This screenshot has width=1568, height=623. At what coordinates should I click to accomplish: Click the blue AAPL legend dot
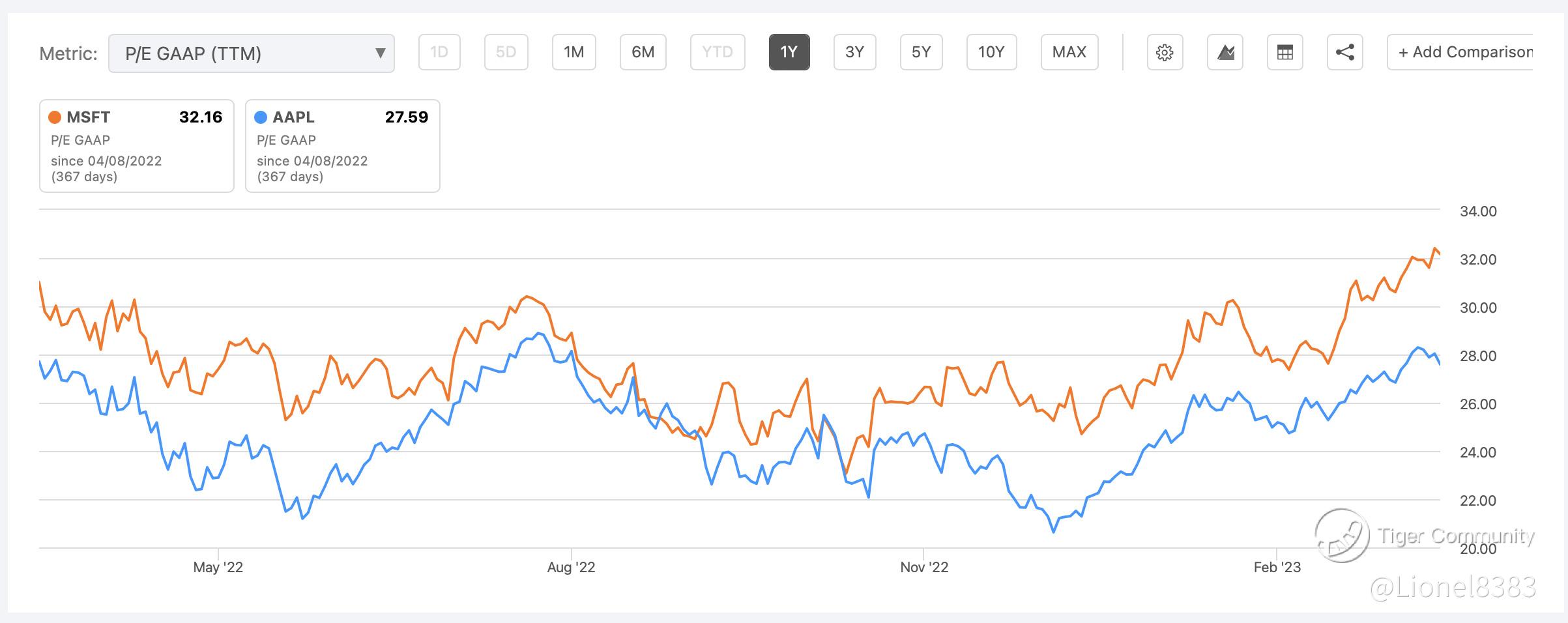pos(261,117)
